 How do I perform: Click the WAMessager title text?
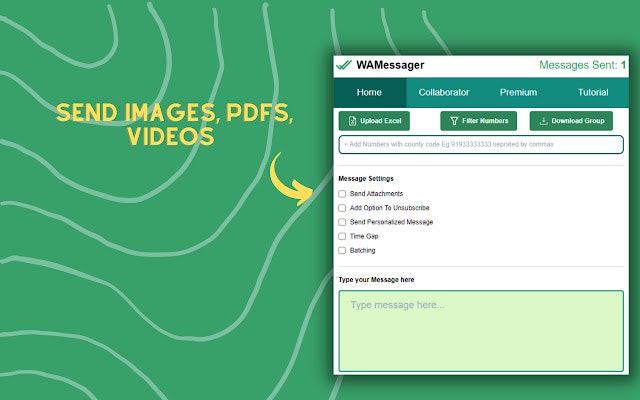(390, 65)
